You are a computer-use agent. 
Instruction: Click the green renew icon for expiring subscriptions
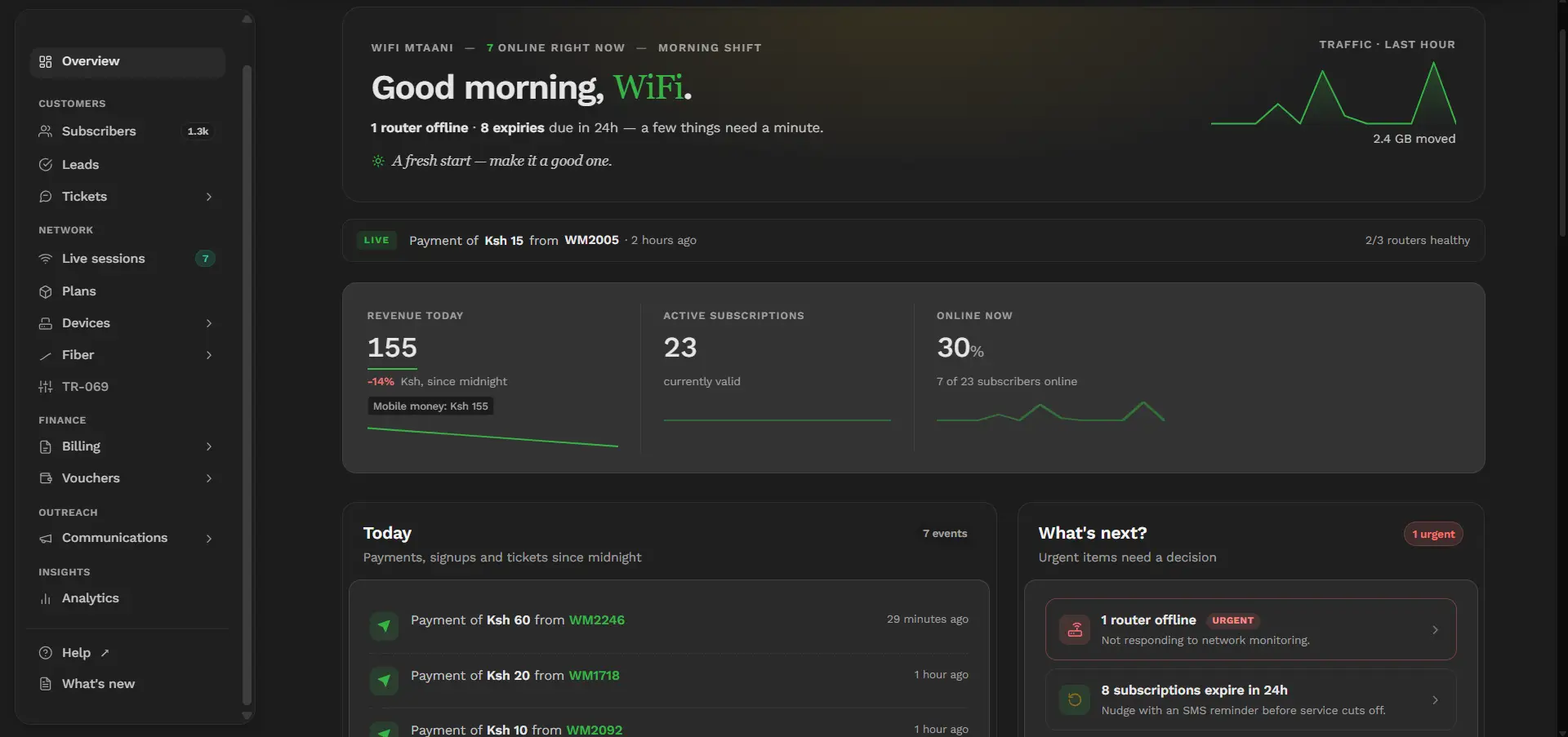[1075, 700]
